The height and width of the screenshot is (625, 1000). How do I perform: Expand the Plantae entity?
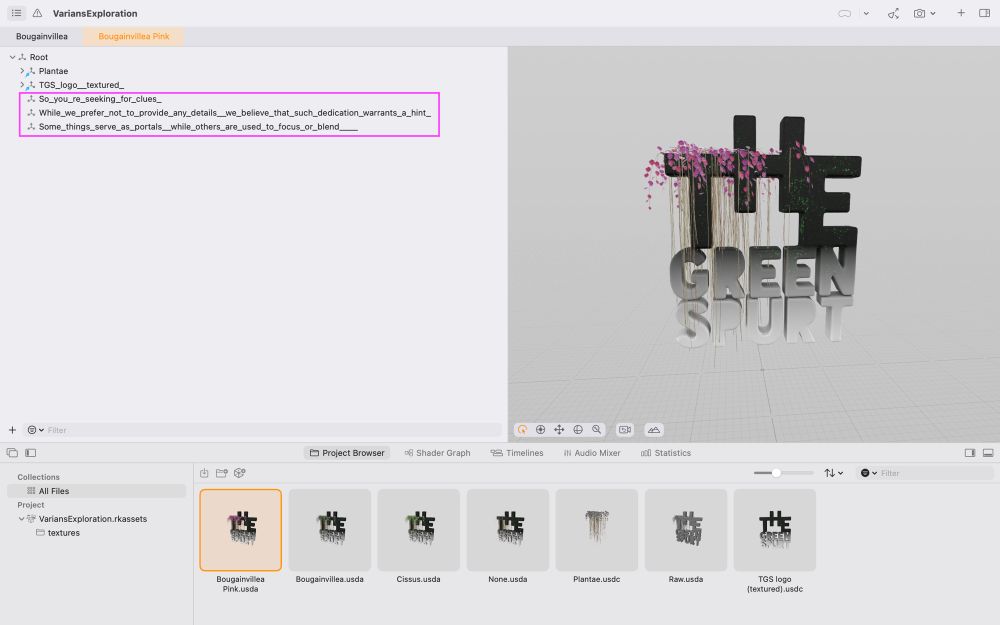22,71
